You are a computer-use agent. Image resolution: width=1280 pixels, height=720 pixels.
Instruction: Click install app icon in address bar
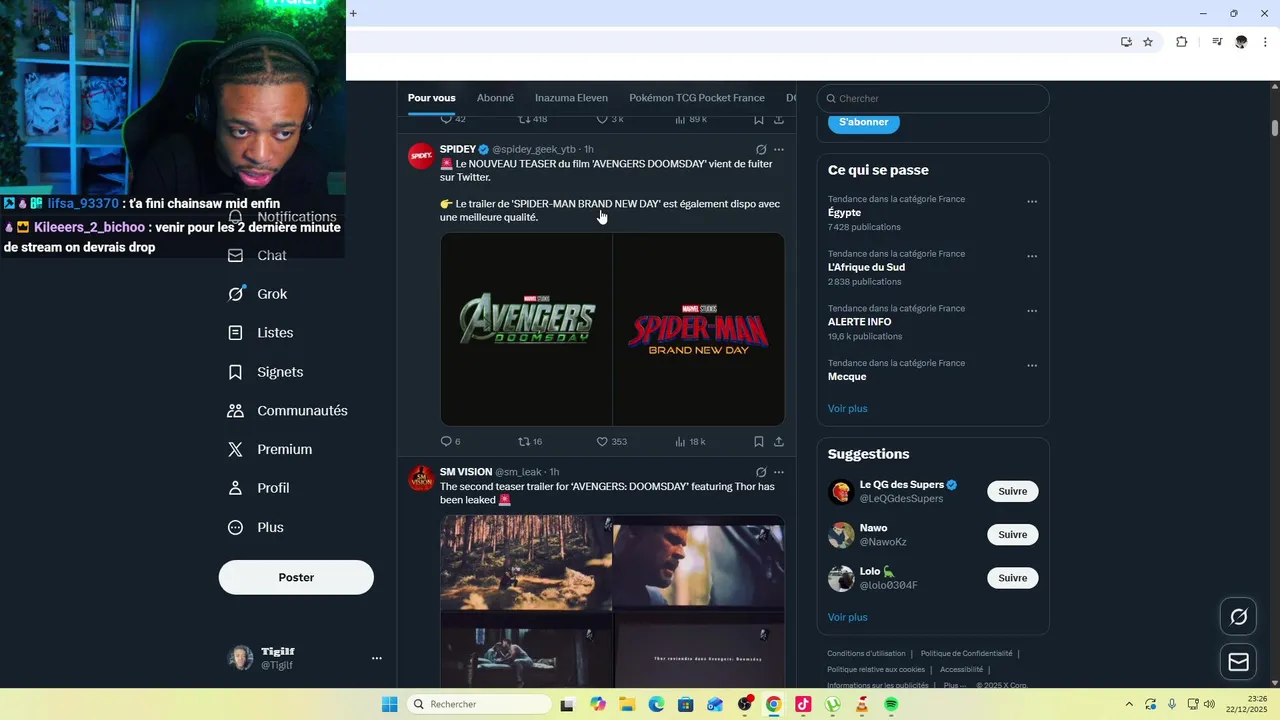1126,42
